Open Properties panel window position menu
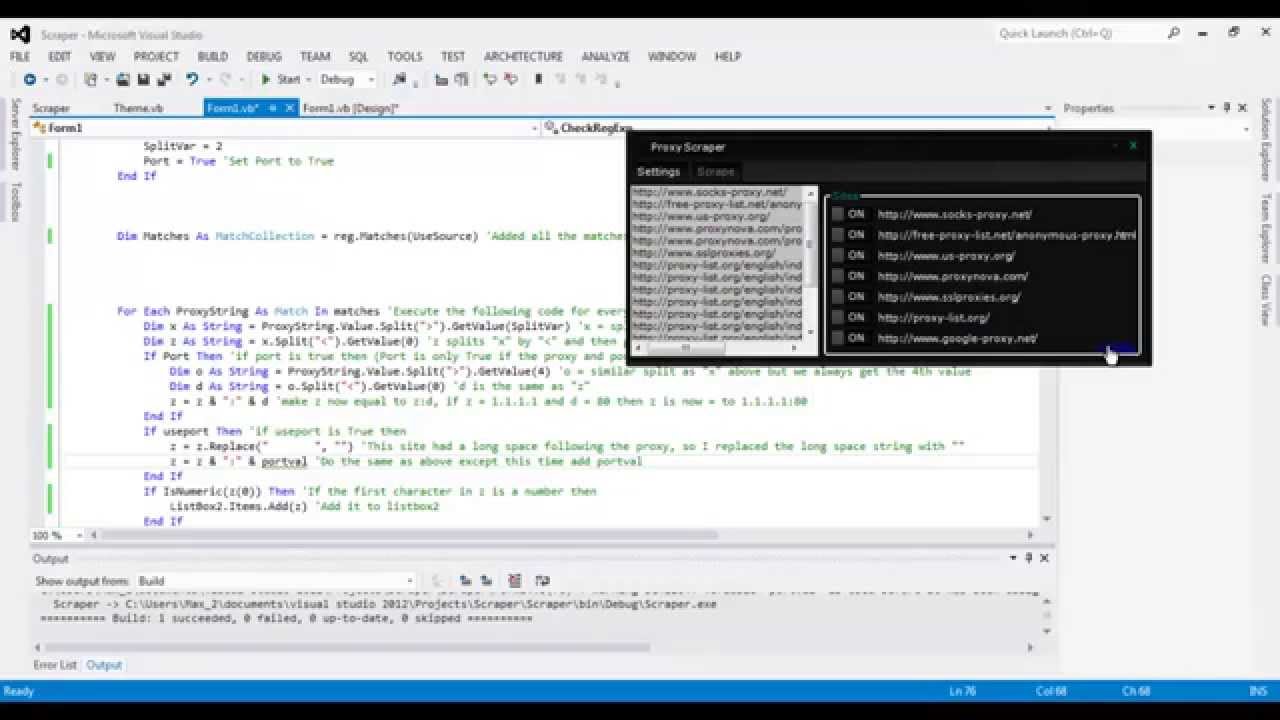The height and width of the screenshot is (720, 1280). coord(1211,107)
